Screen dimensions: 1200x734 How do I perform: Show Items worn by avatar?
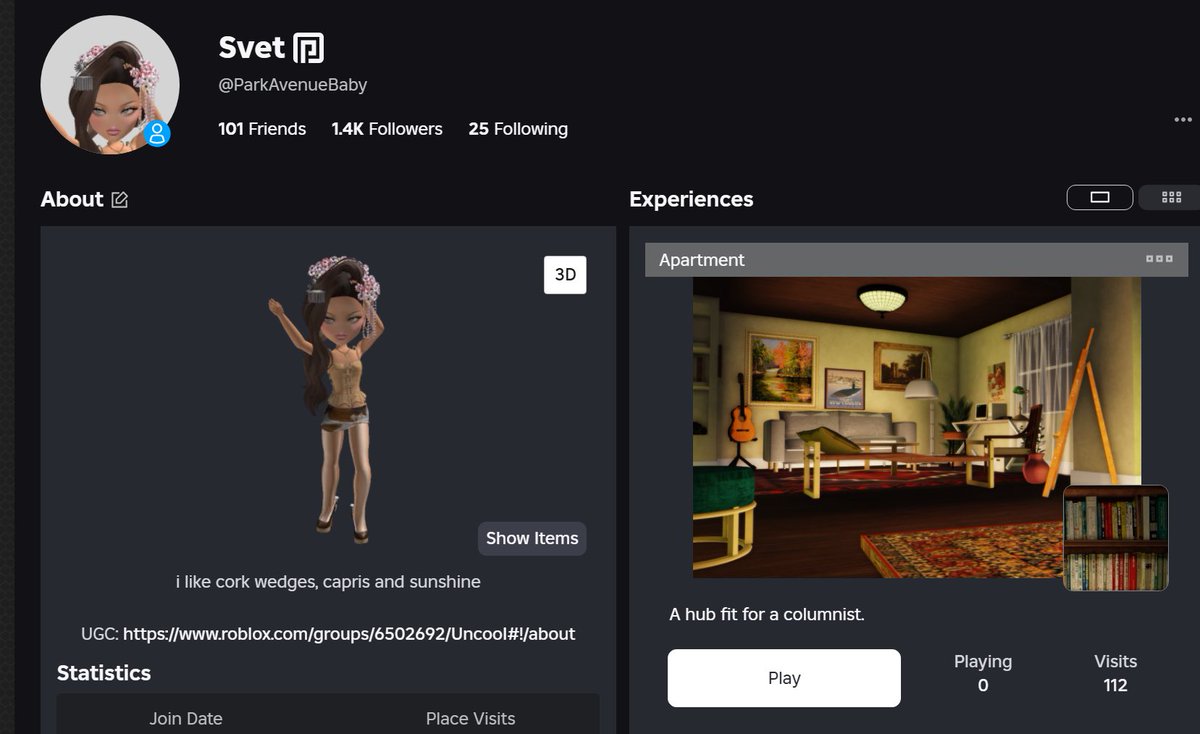coord(532,538)
